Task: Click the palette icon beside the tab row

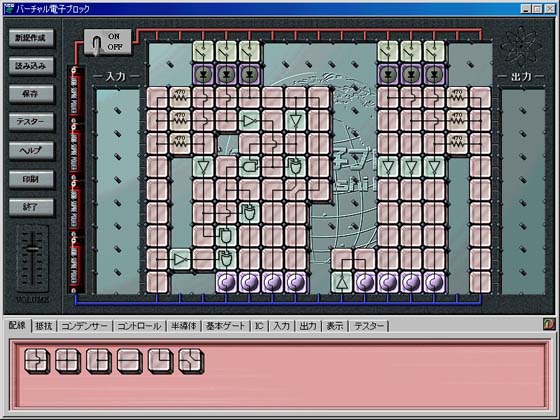Action: tap(549, 324)
